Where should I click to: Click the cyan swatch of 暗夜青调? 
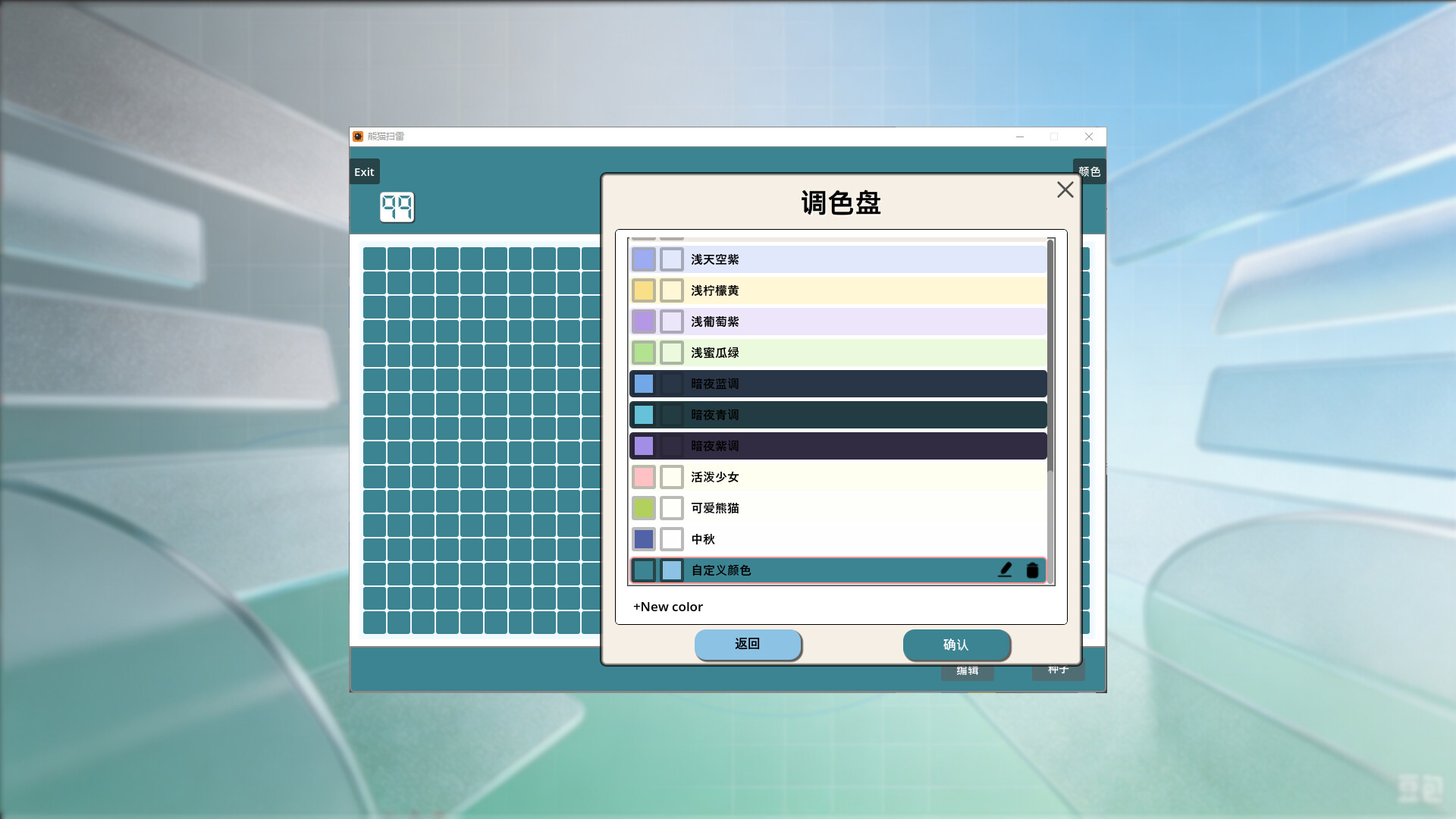[644, 415]
